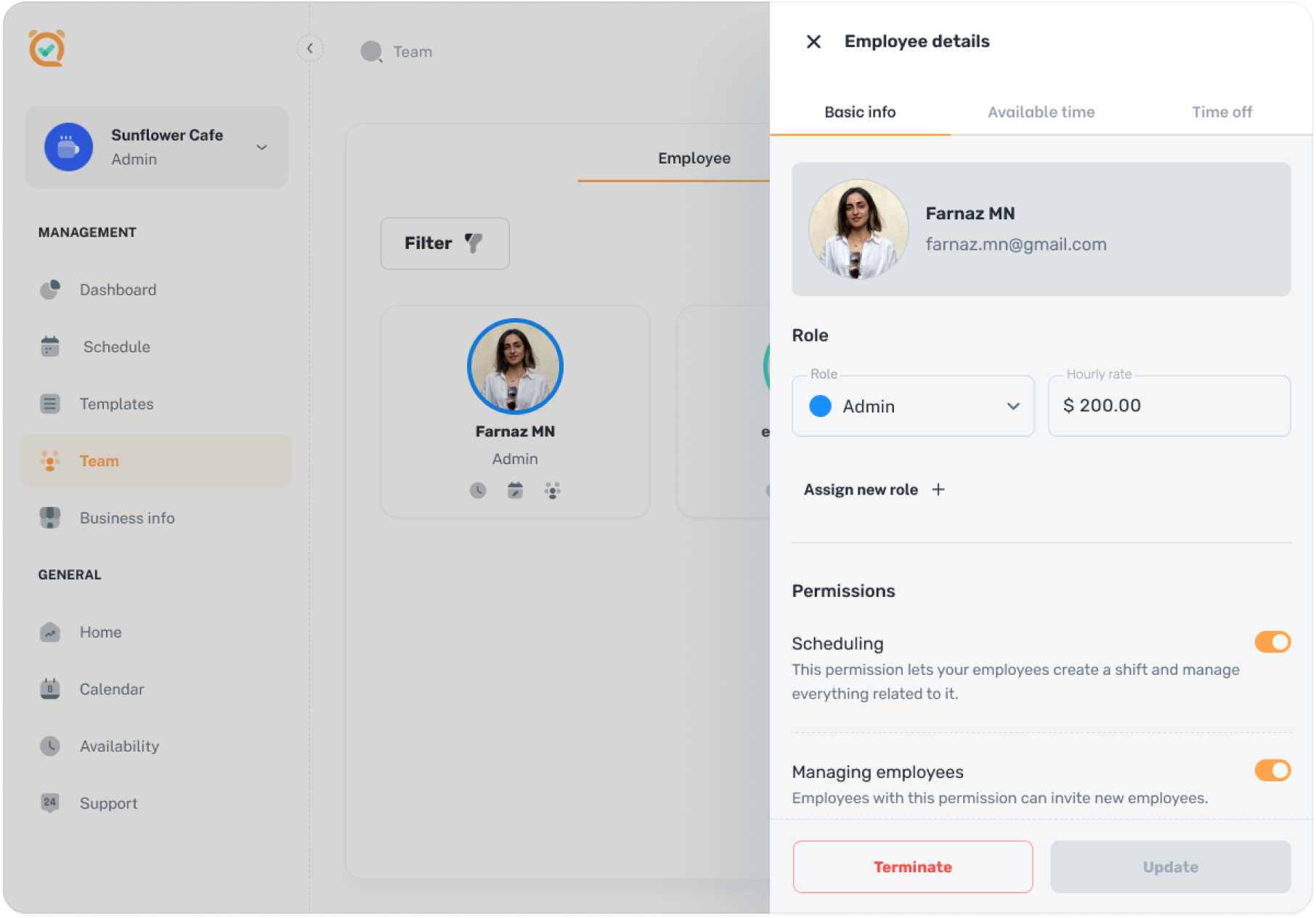Open Support from the General section

tap(108, 803)
